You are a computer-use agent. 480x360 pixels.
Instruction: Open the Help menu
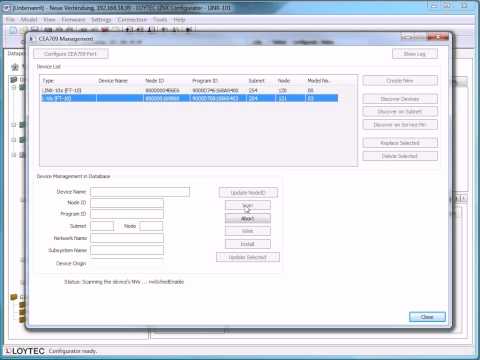coord(179,20)
